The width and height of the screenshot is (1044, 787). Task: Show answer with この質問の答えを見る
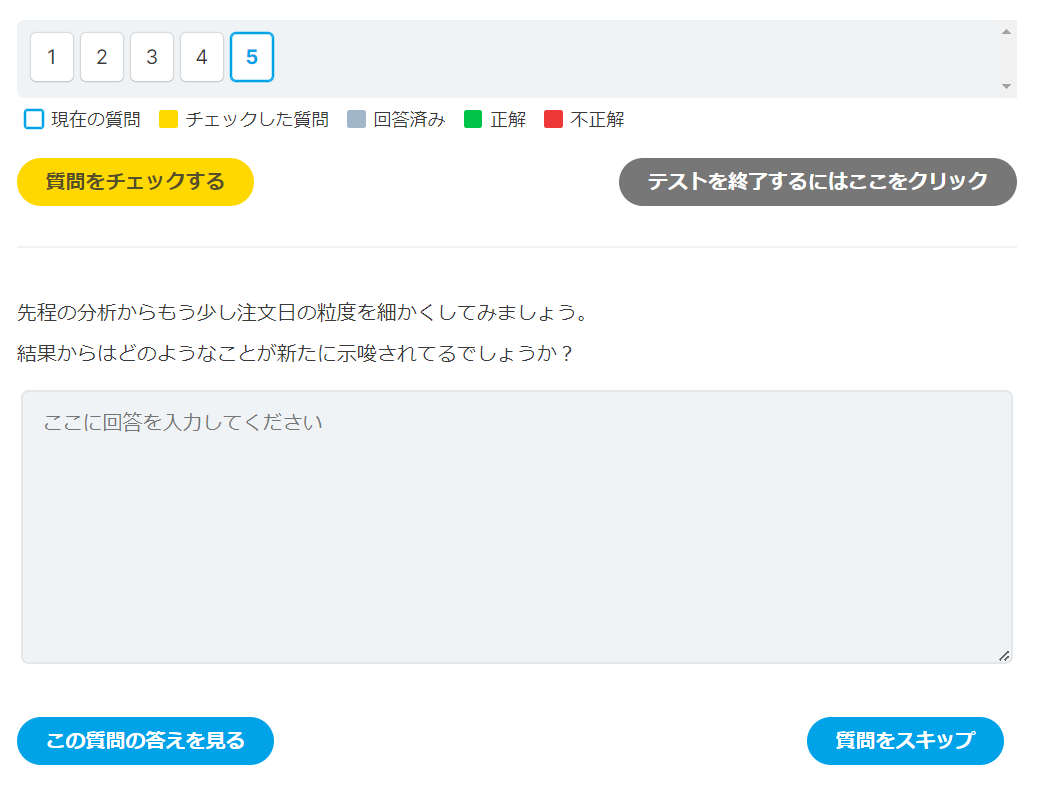(145, 741)
